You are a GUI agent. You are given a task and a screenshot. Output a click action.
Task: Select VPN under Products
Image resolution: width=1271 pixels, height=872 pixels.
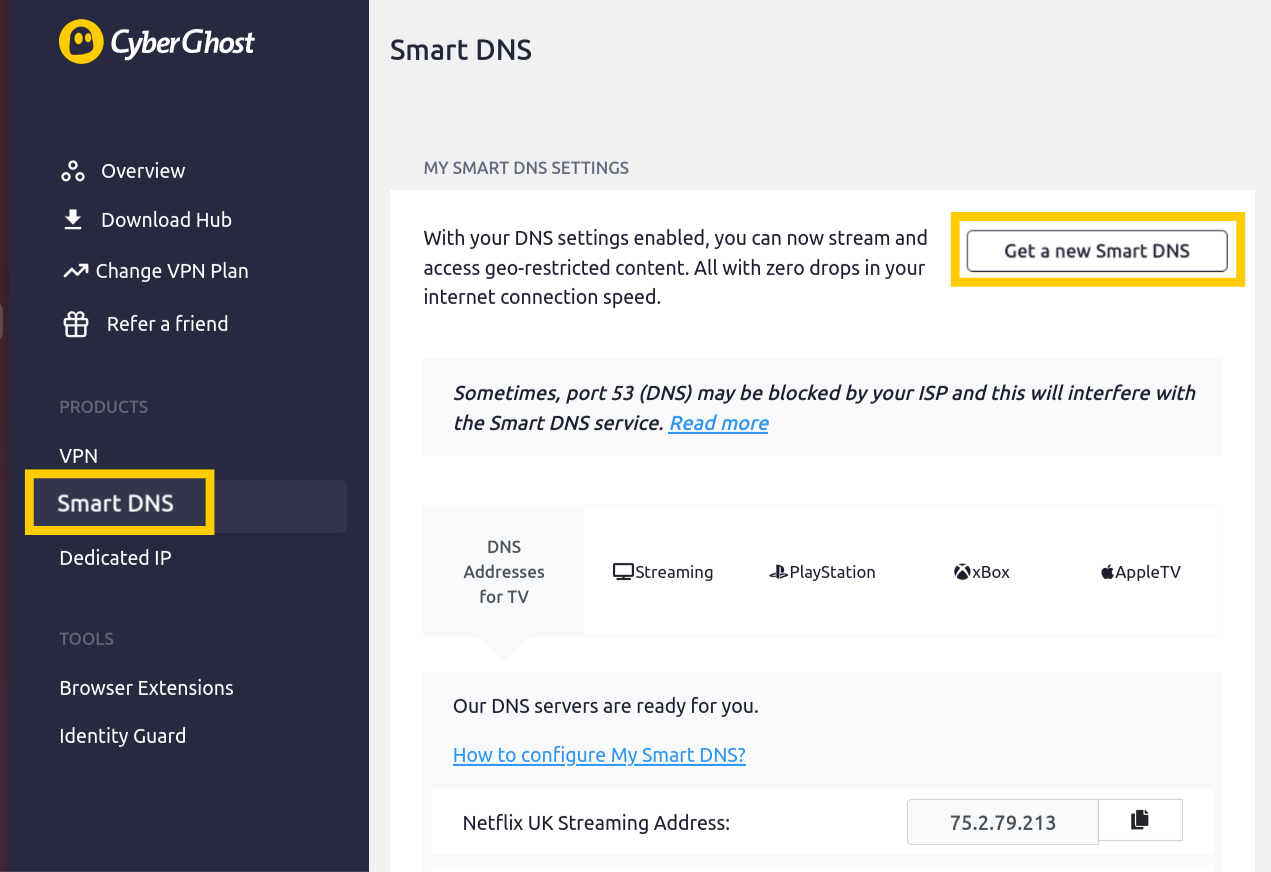click(79, 456)
